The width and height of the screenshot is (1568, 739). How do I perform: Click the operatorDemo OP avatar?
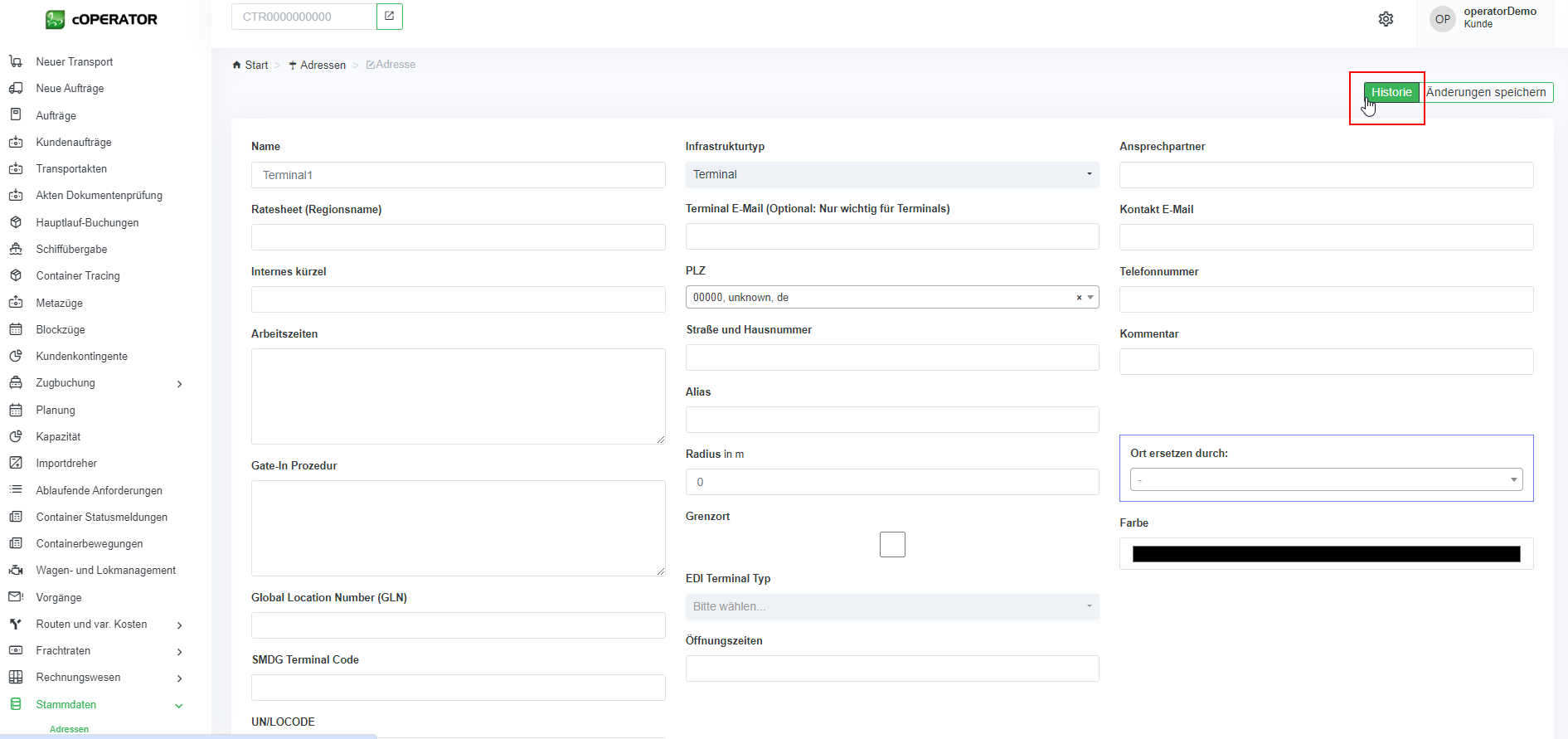tap(1443, 19)
